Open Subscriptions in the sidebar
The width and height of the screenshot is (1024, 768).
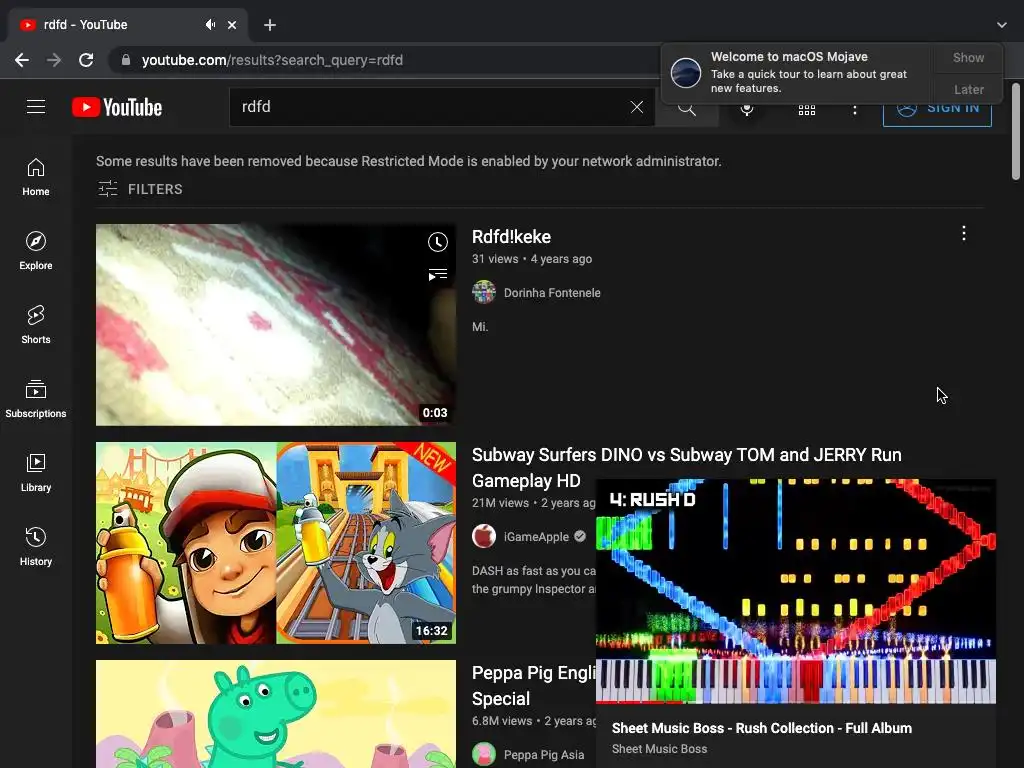coord(36,398)
